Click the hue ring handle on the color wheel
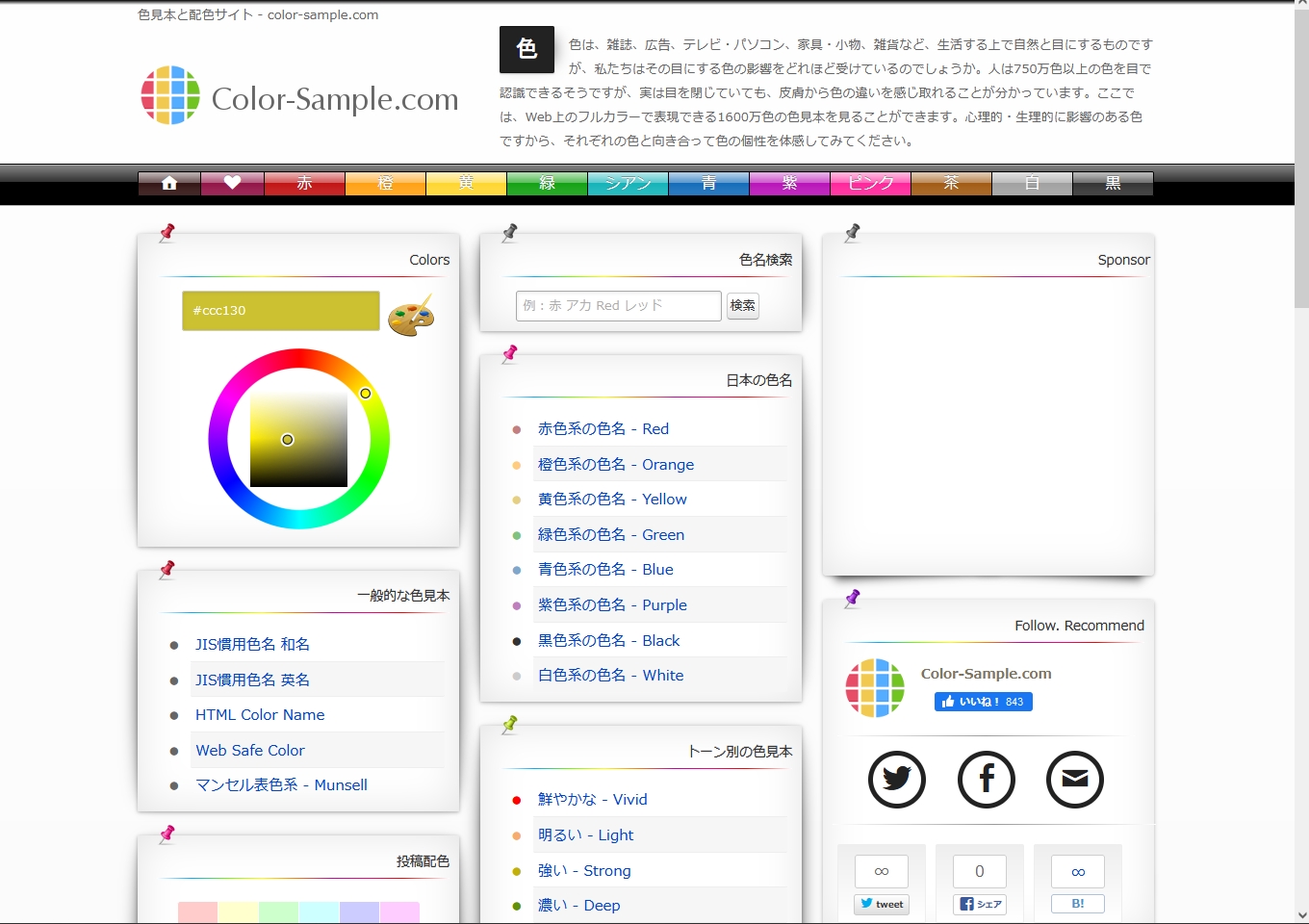 (x=366, y=393)
